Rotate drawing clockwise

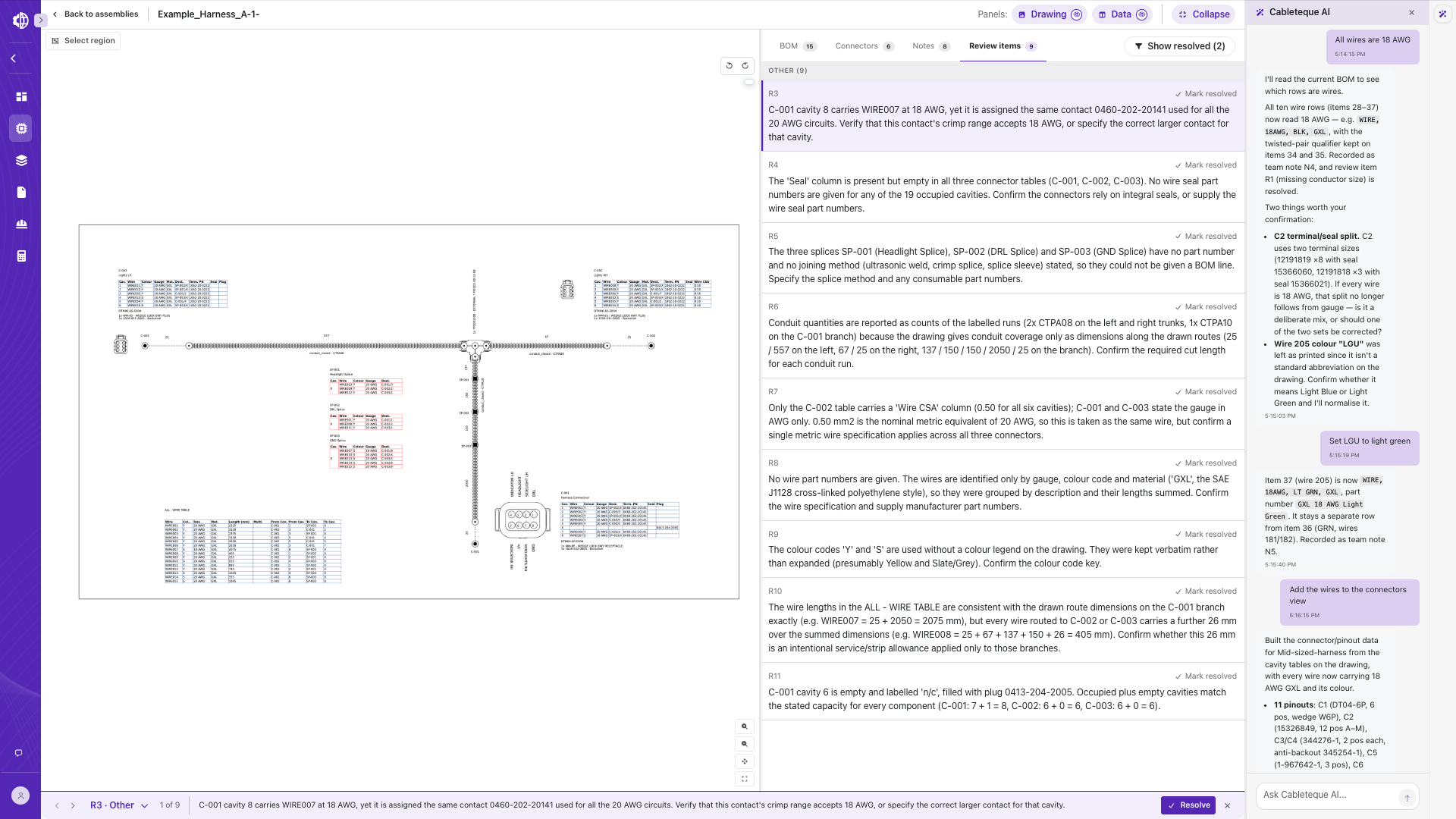coord(745,66)
